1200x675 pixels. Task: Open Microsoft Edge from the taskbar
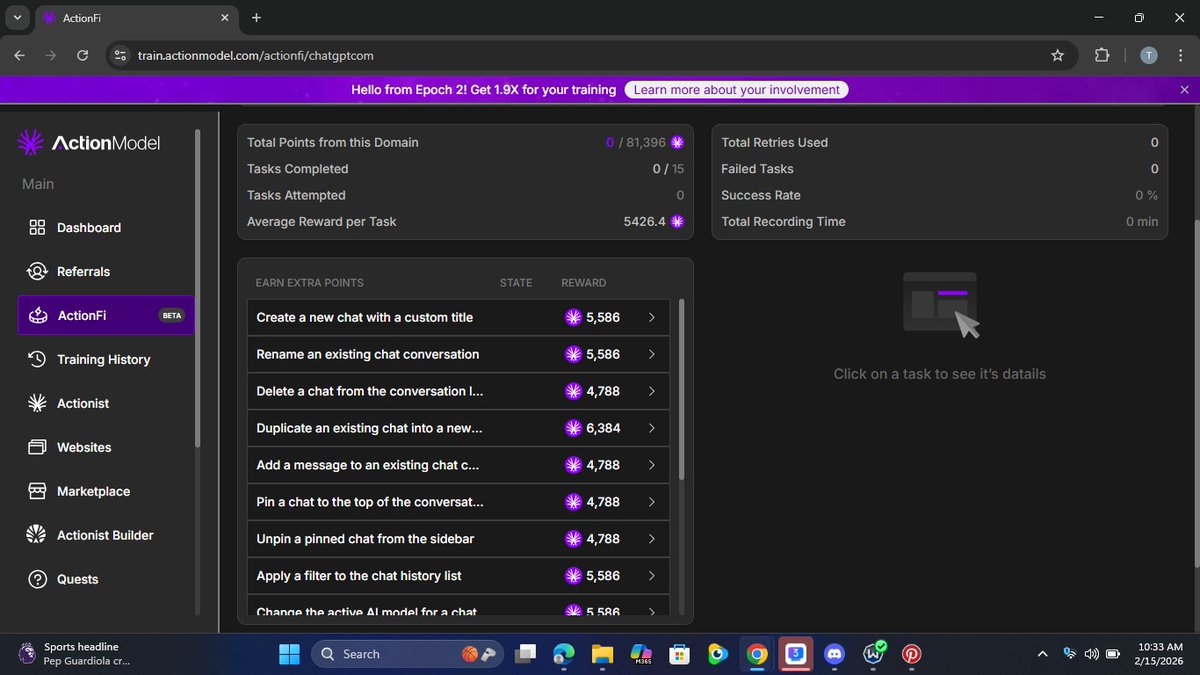564,654
